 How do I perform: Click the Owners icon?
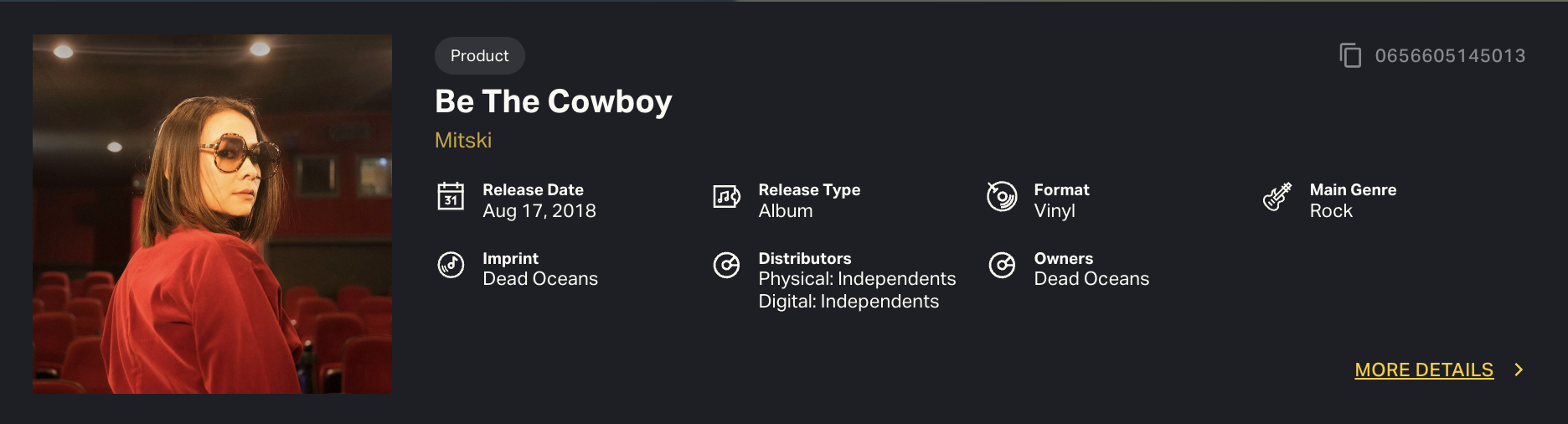[x=1002, y=265]
